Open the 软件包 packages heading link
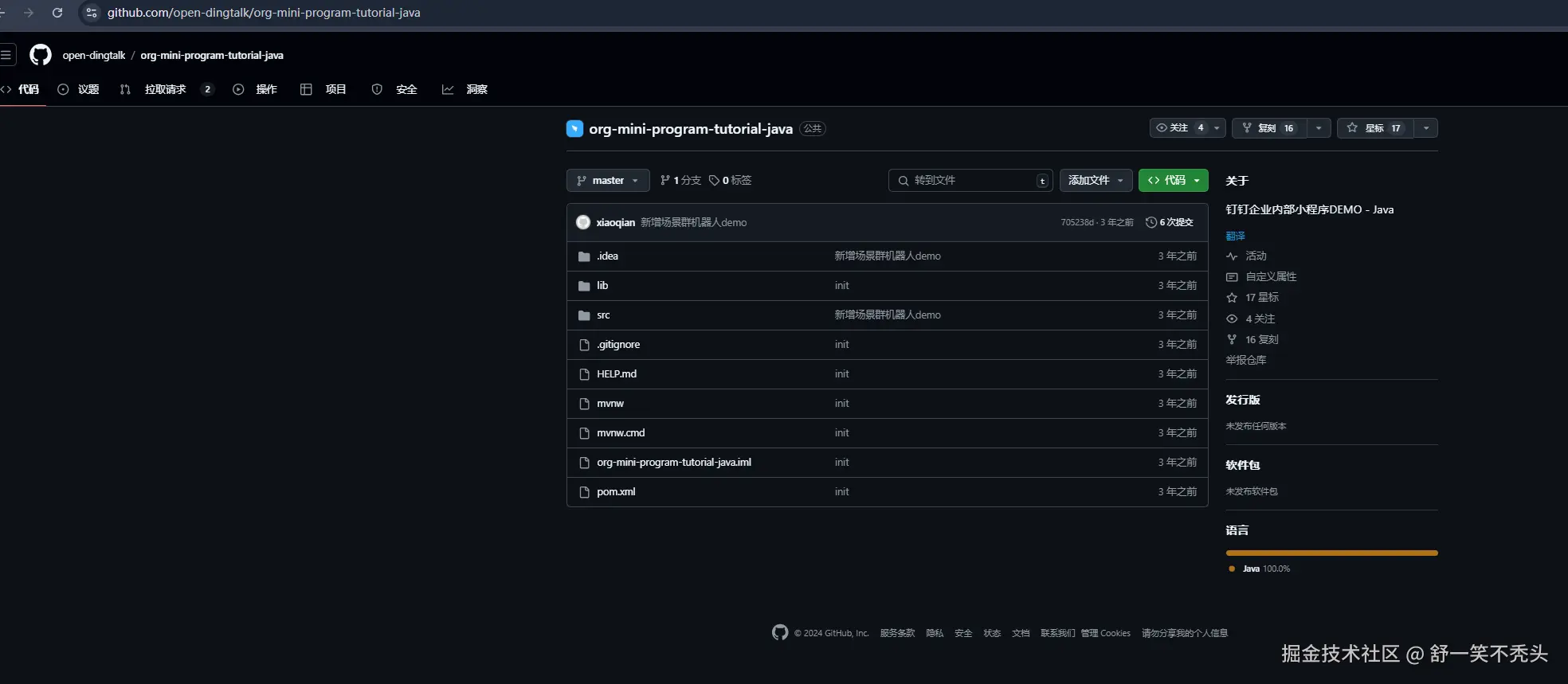 [1243, 465]
